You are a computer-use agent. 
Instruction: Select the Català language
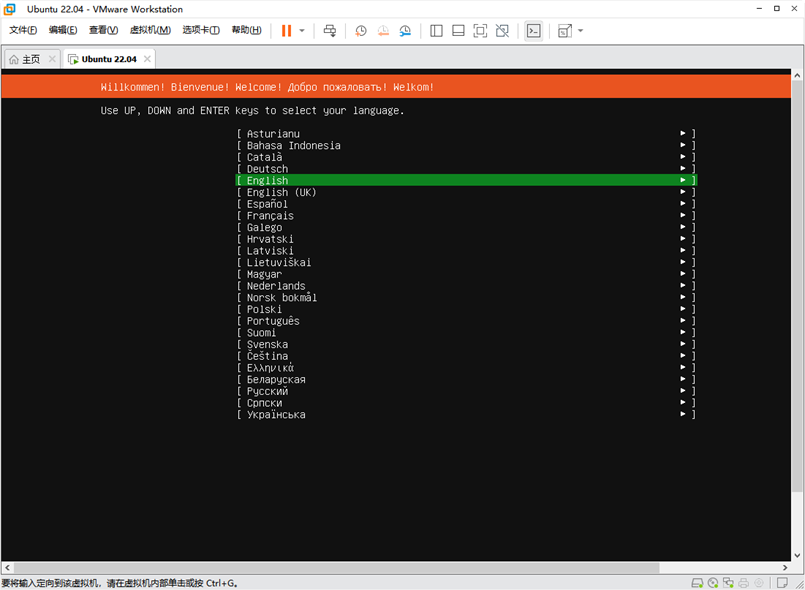466,157
